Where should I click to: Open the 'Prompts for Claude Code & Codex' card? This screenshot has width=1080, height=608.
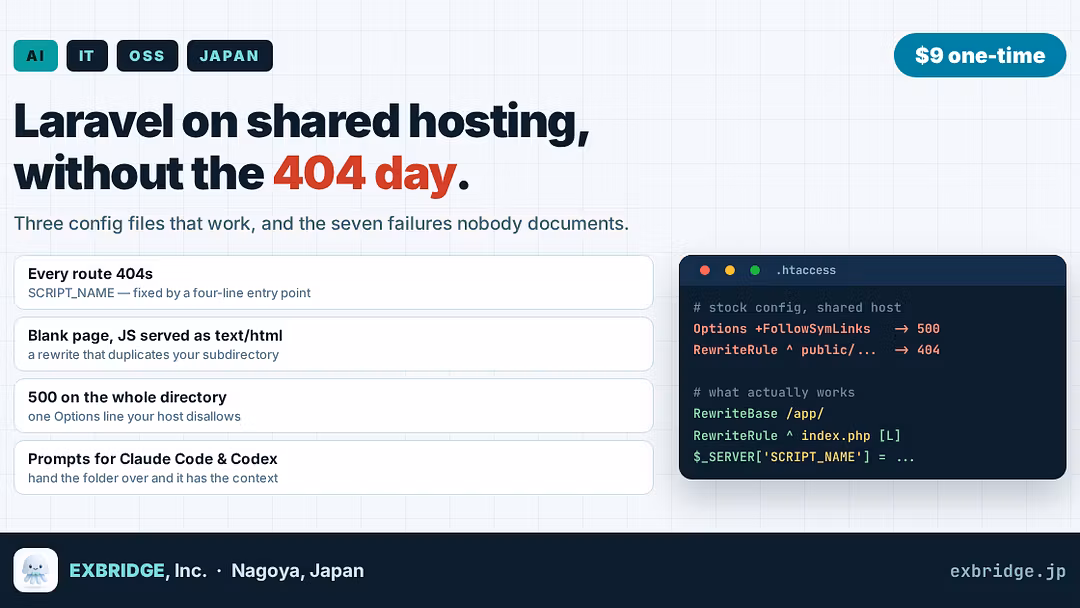[333, 468]
